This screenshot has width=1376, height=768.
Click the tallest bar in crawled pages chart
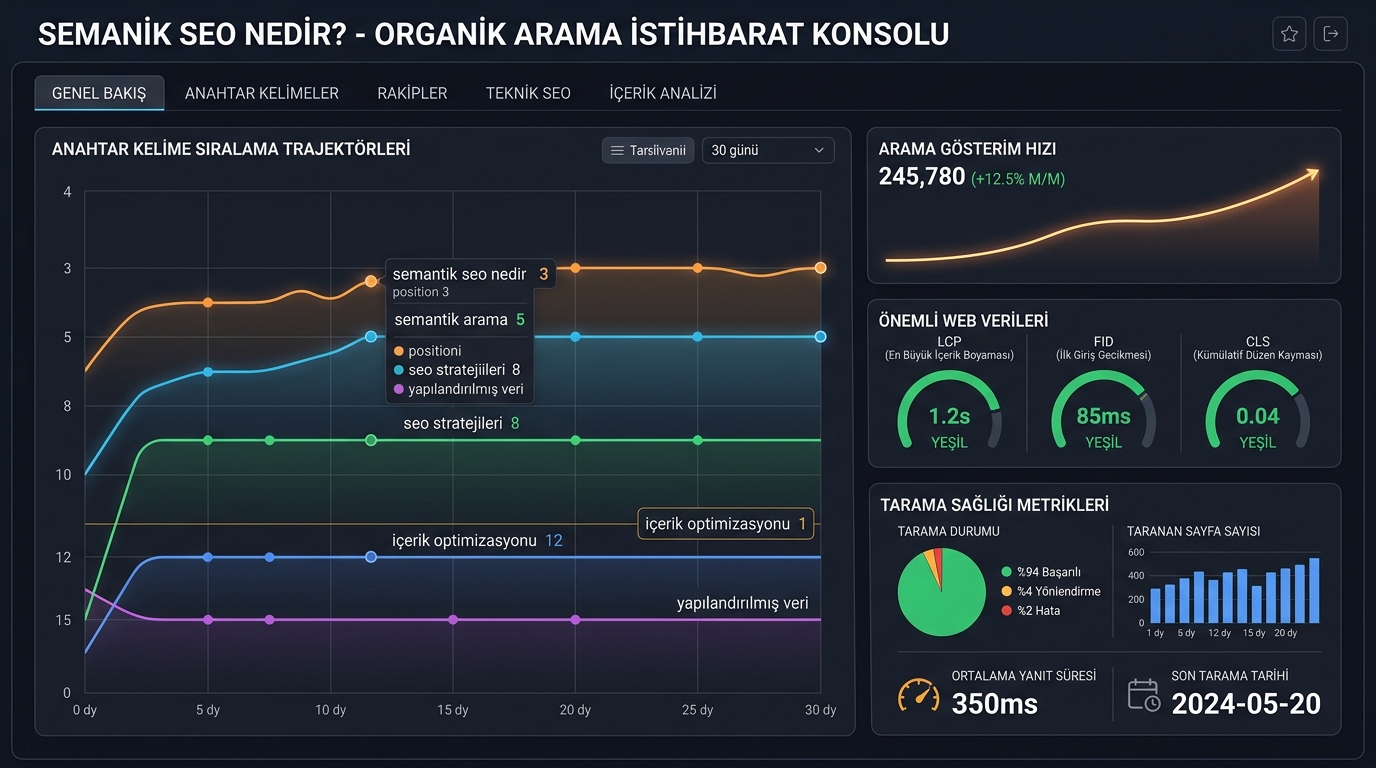point(1314,591)
